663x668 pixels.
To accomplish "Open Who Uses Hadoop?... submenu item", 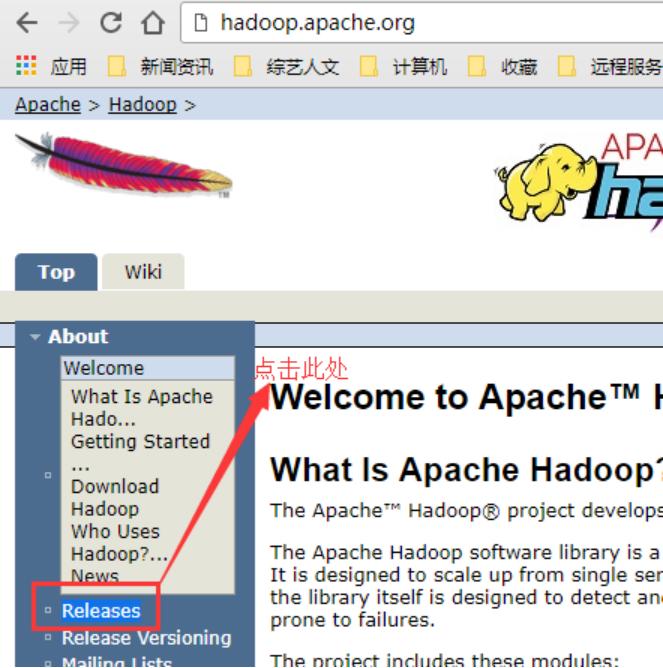I will tap(119, 543).
